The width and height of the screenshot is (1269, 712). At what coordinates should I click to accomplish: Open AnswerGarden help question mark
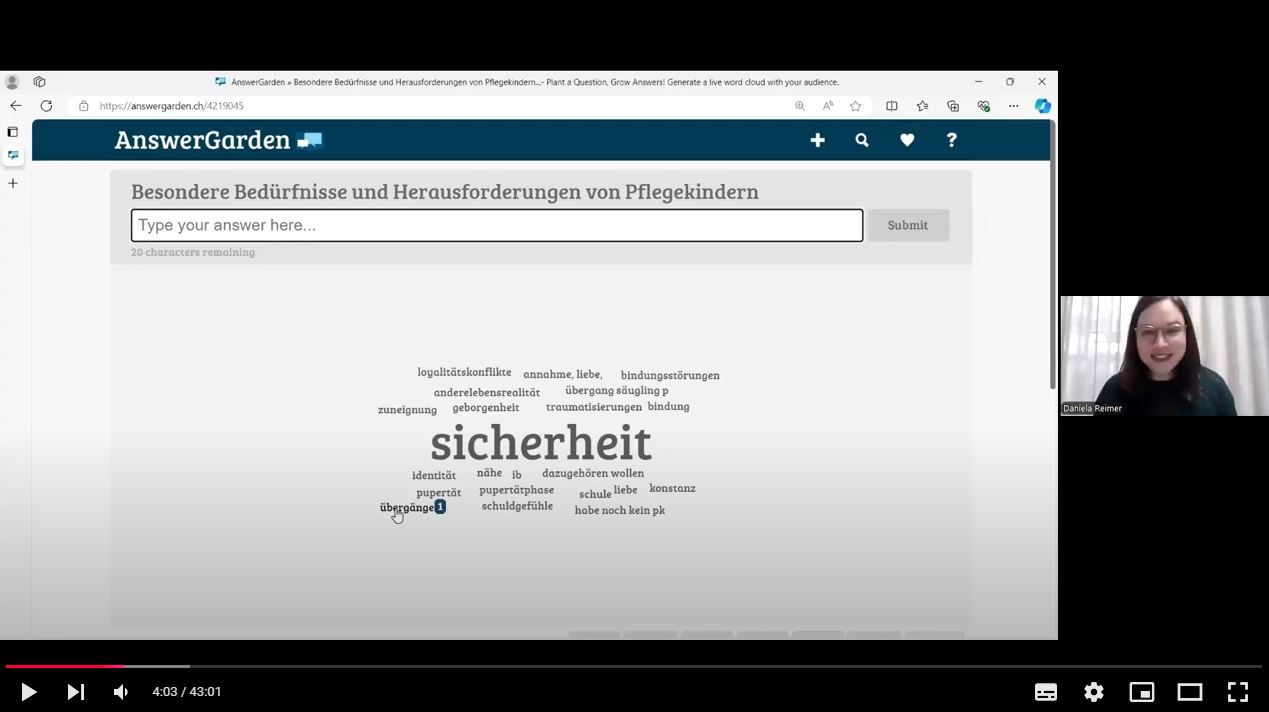tap(951, 141)
